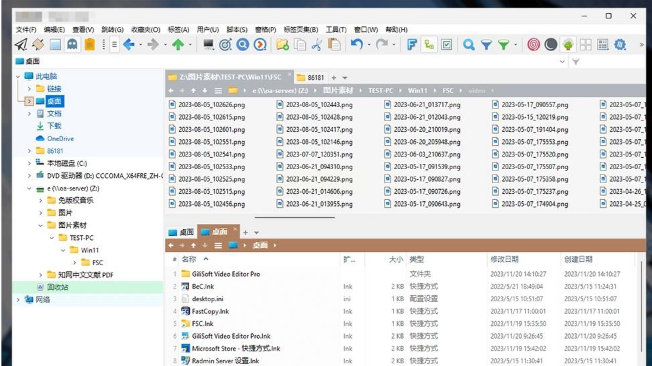The image size is (652, 366).
Task: Click the scissors cut icon
Action: [317, 45]
